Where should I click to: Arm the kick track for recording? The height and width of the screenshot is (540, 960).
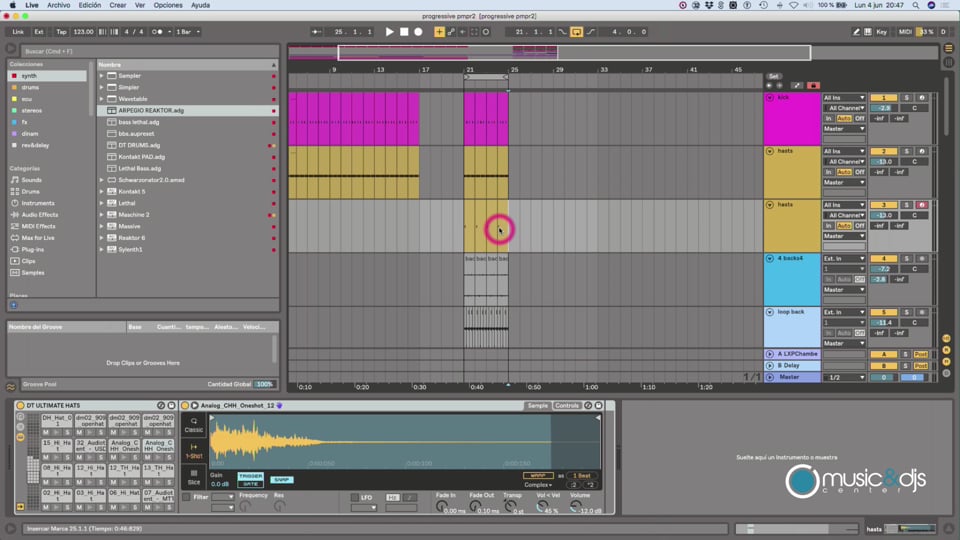pyautogui.click(x=921, y=98)
